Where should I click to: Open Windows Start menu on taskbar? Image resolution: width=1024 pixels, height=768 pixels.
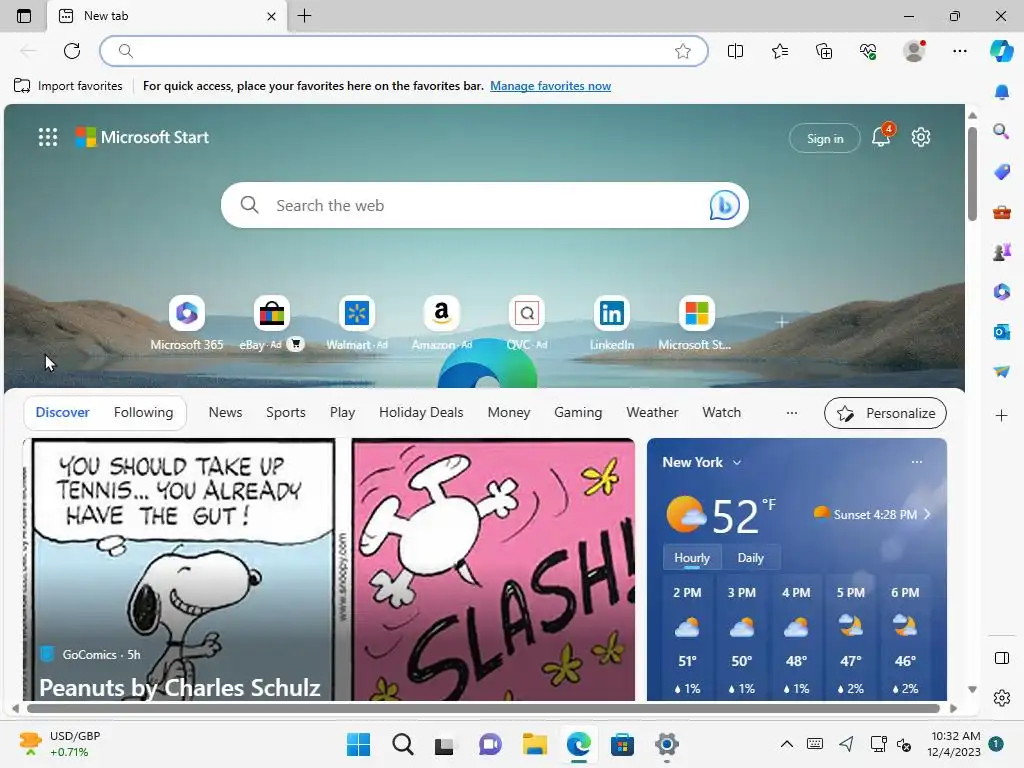pos(358,744)
